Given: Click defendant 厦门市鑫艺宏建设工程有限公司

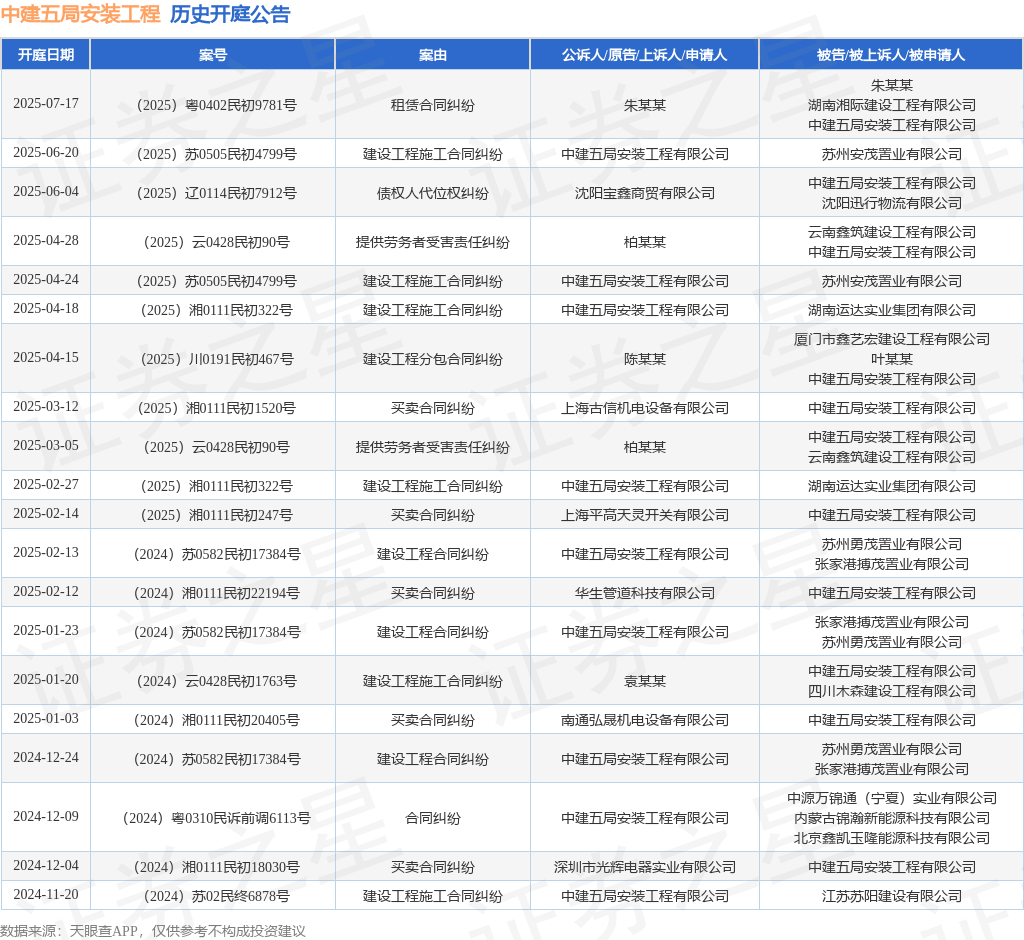Looking at the screenshot, I should tap(891, 339).
